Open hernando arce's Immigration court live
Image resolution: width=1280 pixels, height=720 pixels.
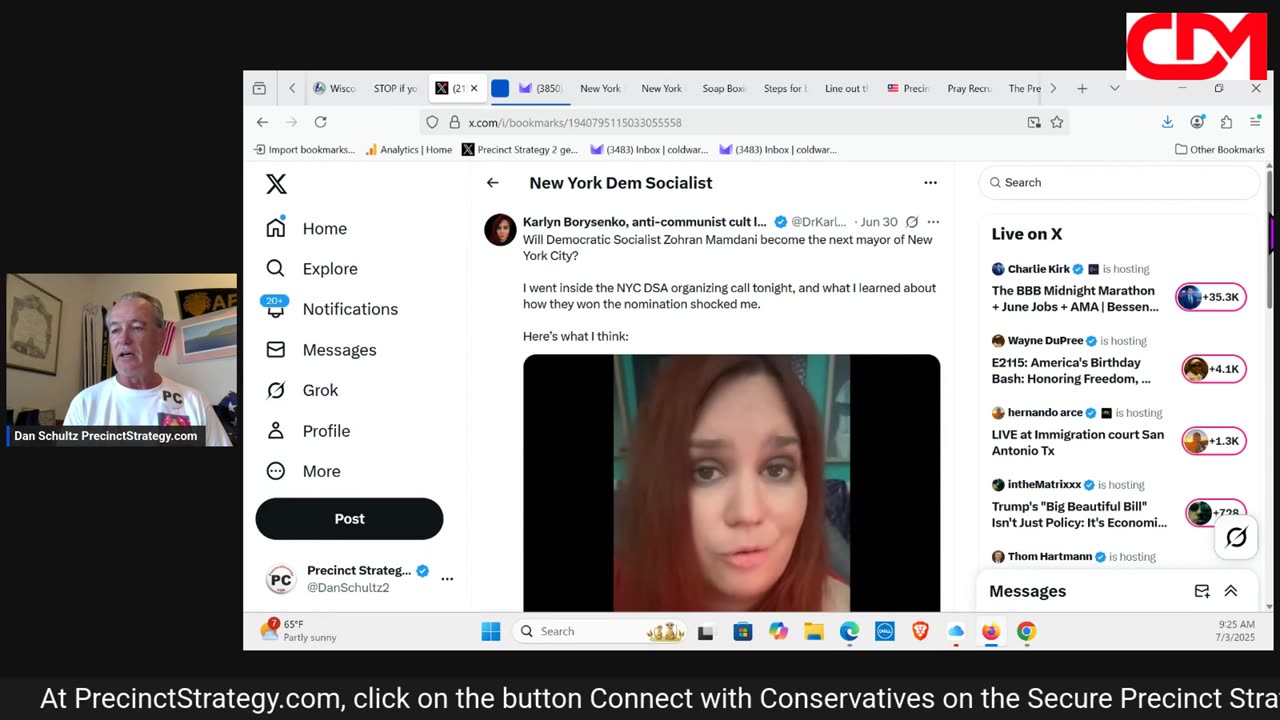(1078, 443)
